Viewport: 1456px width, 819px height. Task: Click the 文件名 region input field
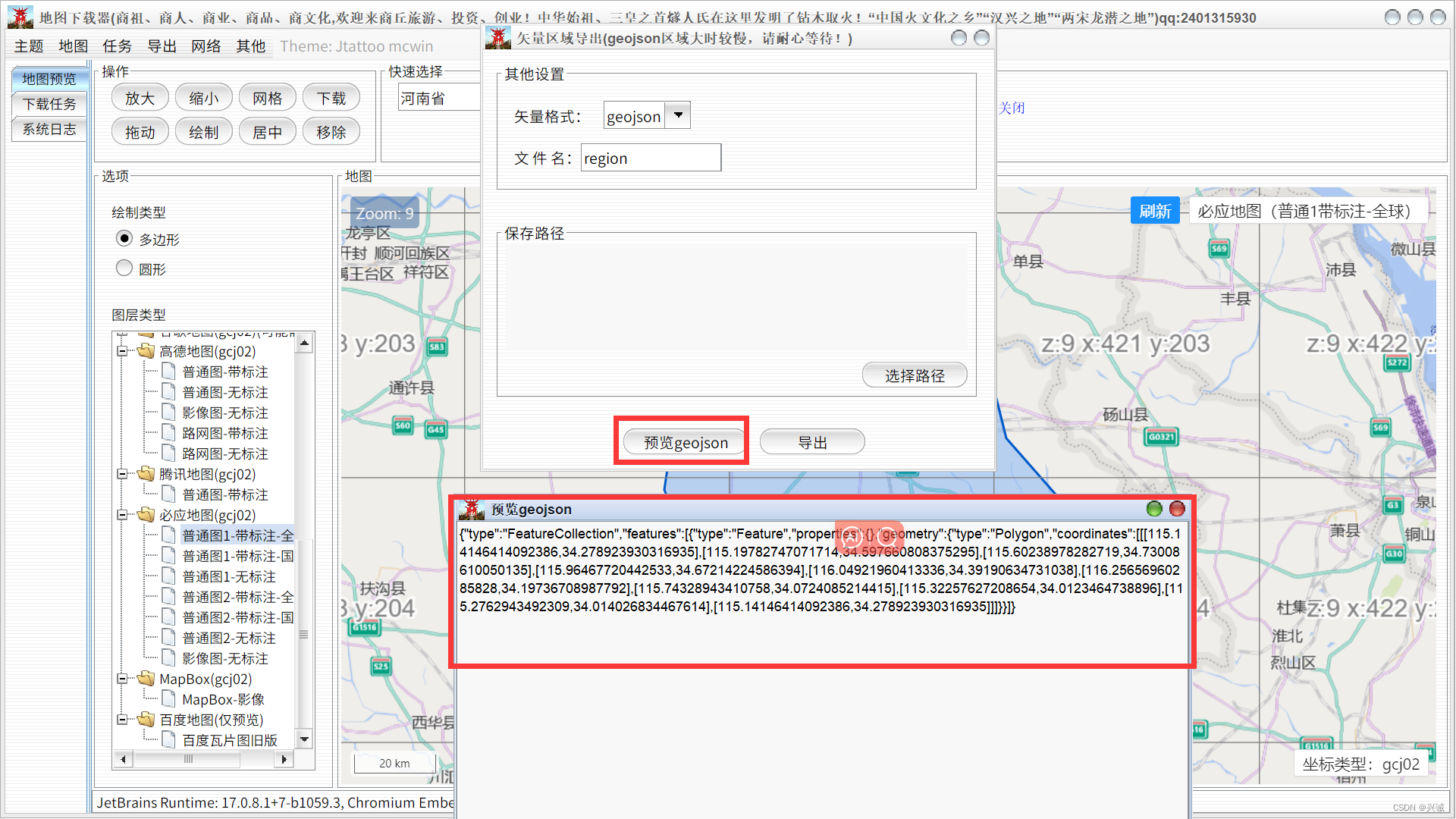(x=650, y=158)
